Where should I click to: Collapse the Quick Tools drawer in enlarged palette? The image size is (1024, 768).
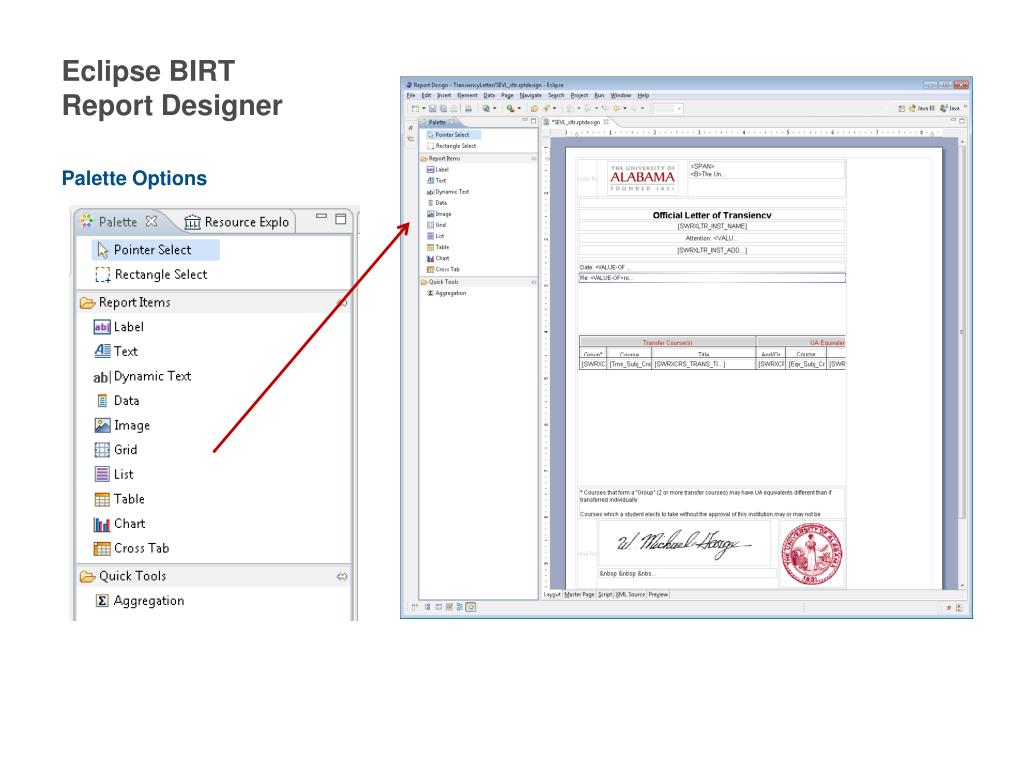coord(213,576)
